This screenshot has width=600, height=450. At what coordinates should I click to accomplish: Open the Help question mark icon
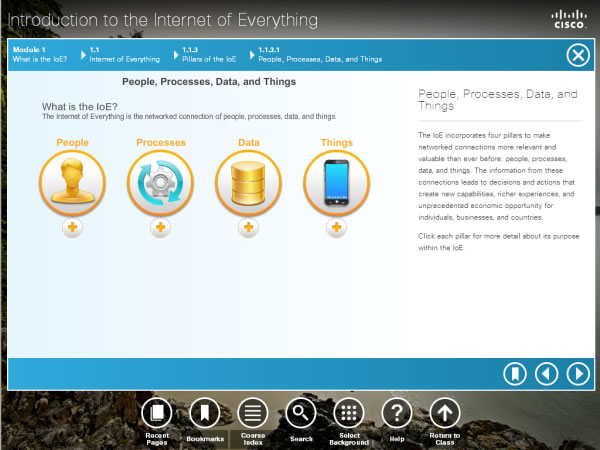(x=397, y=413)
